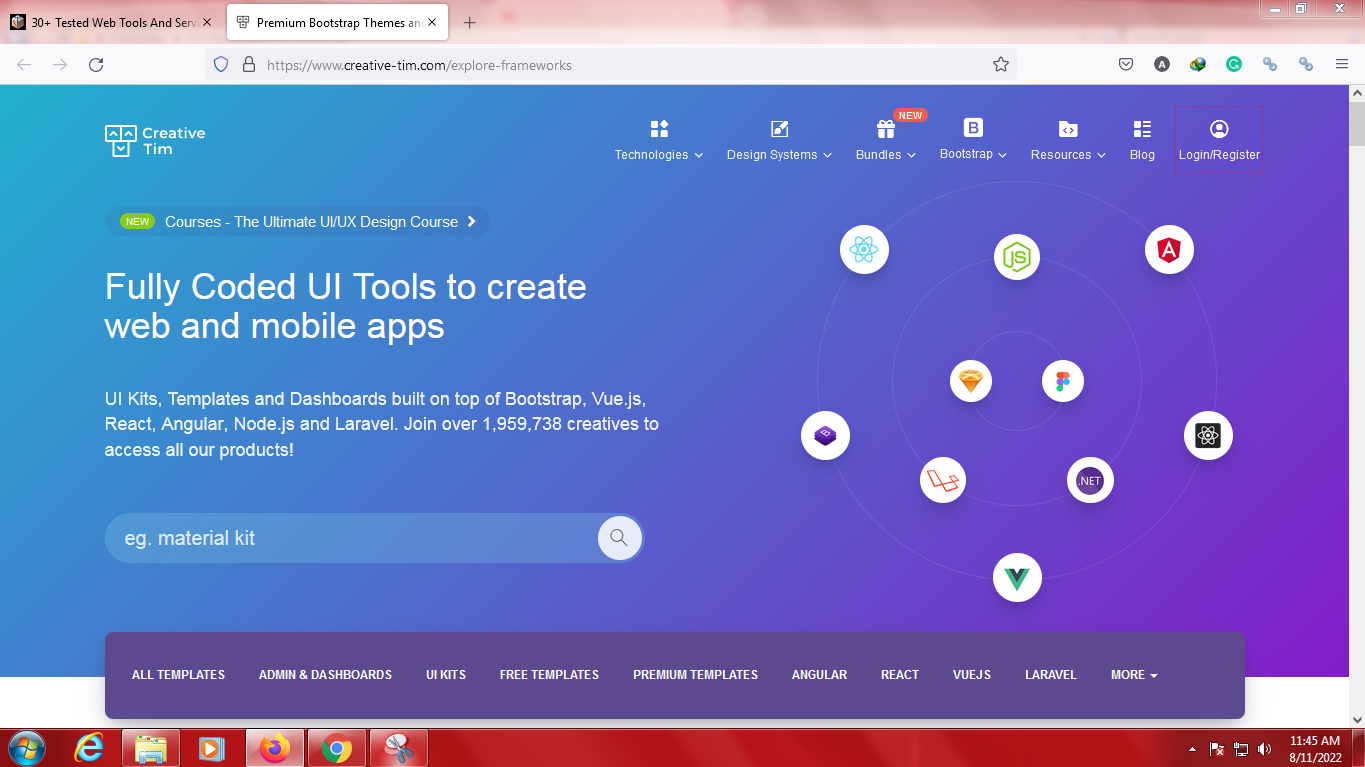Show hidden tray icons arrow
Image resolution: width=1365 pixels, height=767 pixels.
click(1191, 749)
